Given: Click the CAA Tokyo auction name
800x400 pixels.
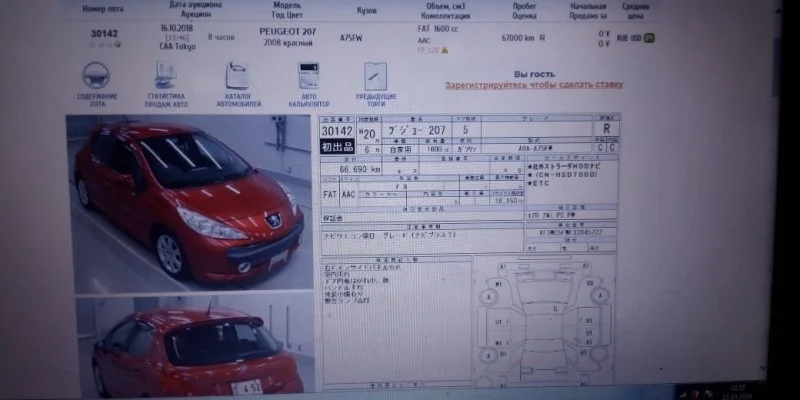Looking at the screenshot, I should 177,46.
